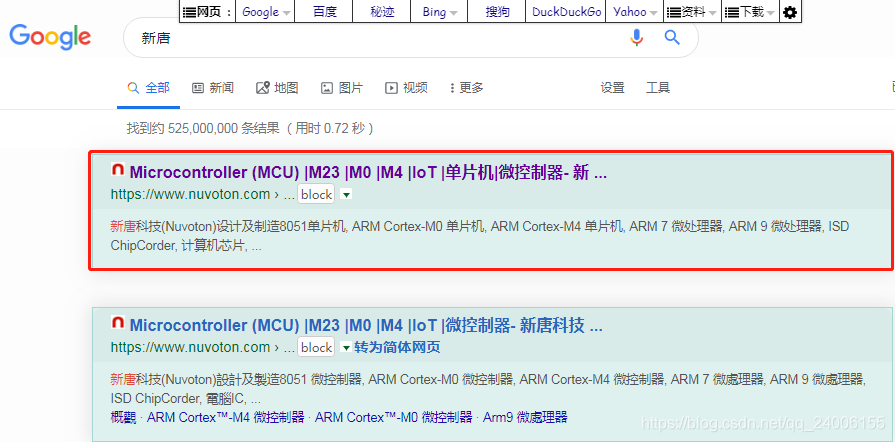Open search jump toolbar settings gear
The image size is (895, 442).
point(789,12)
